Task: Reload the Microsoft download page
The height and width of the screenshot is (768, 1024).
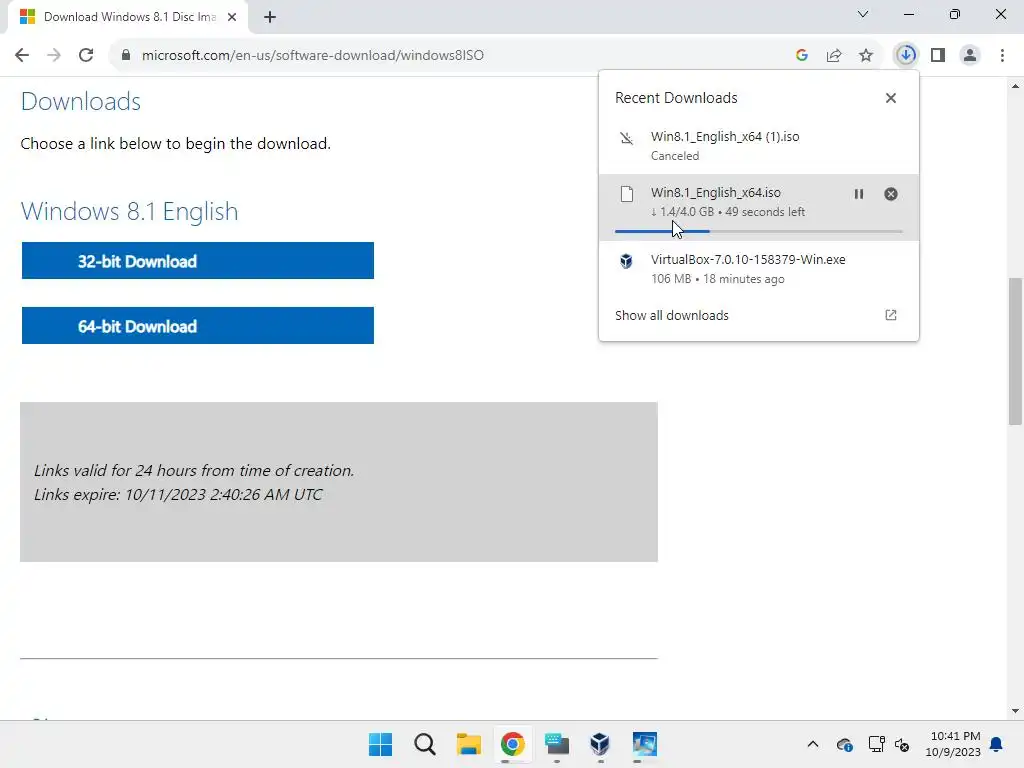Action: tap(86, 55)
